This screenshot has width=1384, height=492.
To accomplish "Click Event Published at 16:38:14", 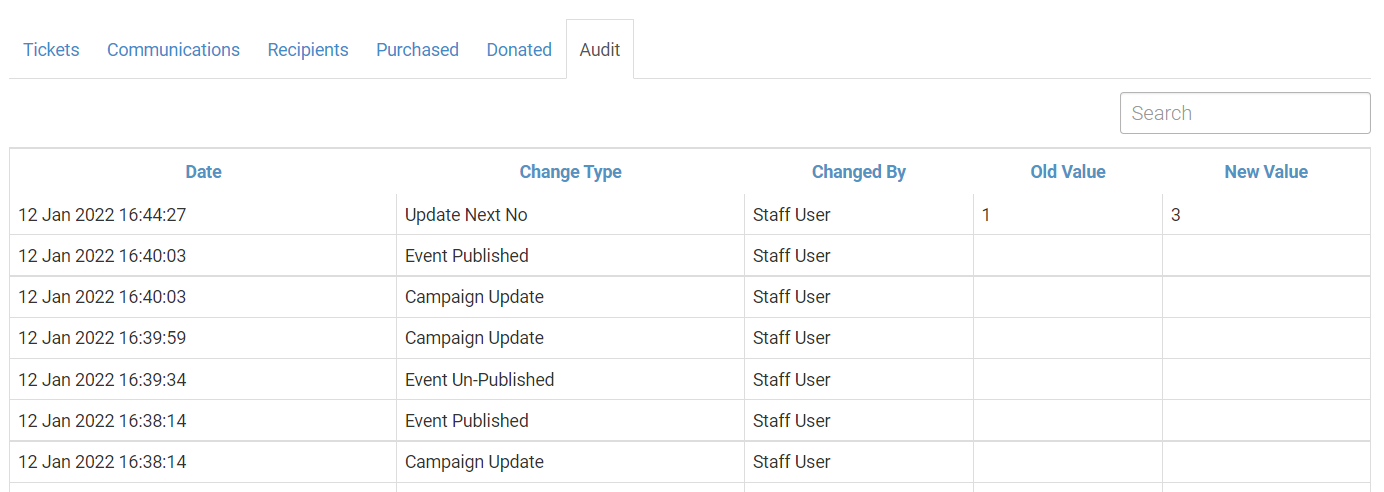I will (570, 421).
